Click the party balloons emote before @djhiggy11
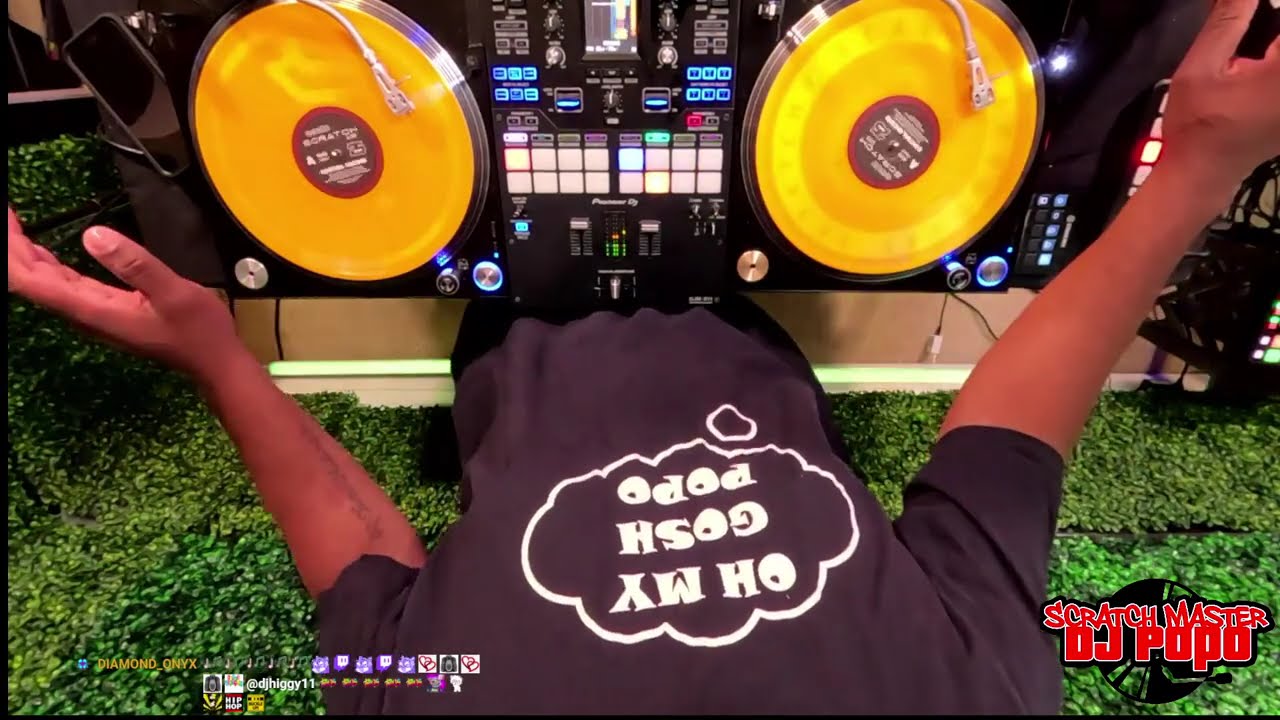The height and width of the screenshot is (720, 1280). (234, 684)
